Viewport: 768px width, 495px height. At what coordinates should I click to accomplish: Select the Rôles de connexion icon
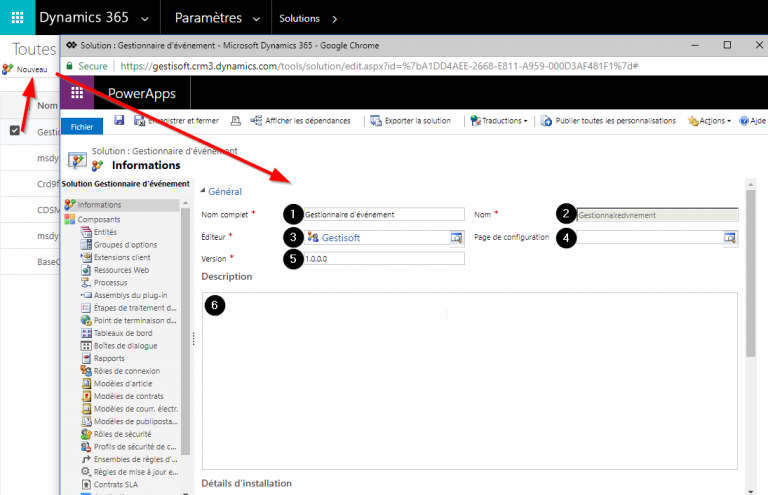(86, 371)
